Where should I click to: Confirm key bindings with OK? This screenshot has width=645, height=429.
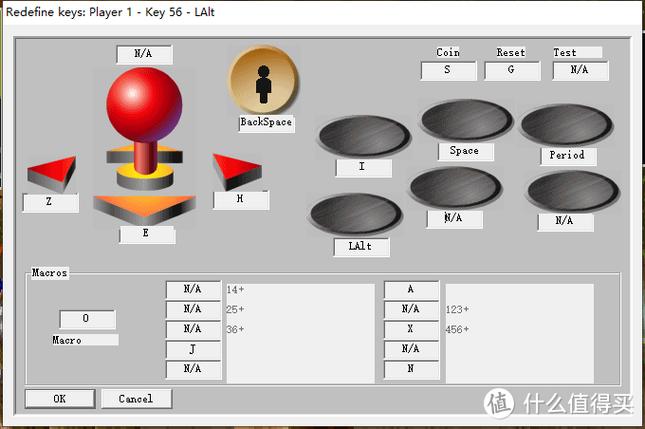pos(59,398)
